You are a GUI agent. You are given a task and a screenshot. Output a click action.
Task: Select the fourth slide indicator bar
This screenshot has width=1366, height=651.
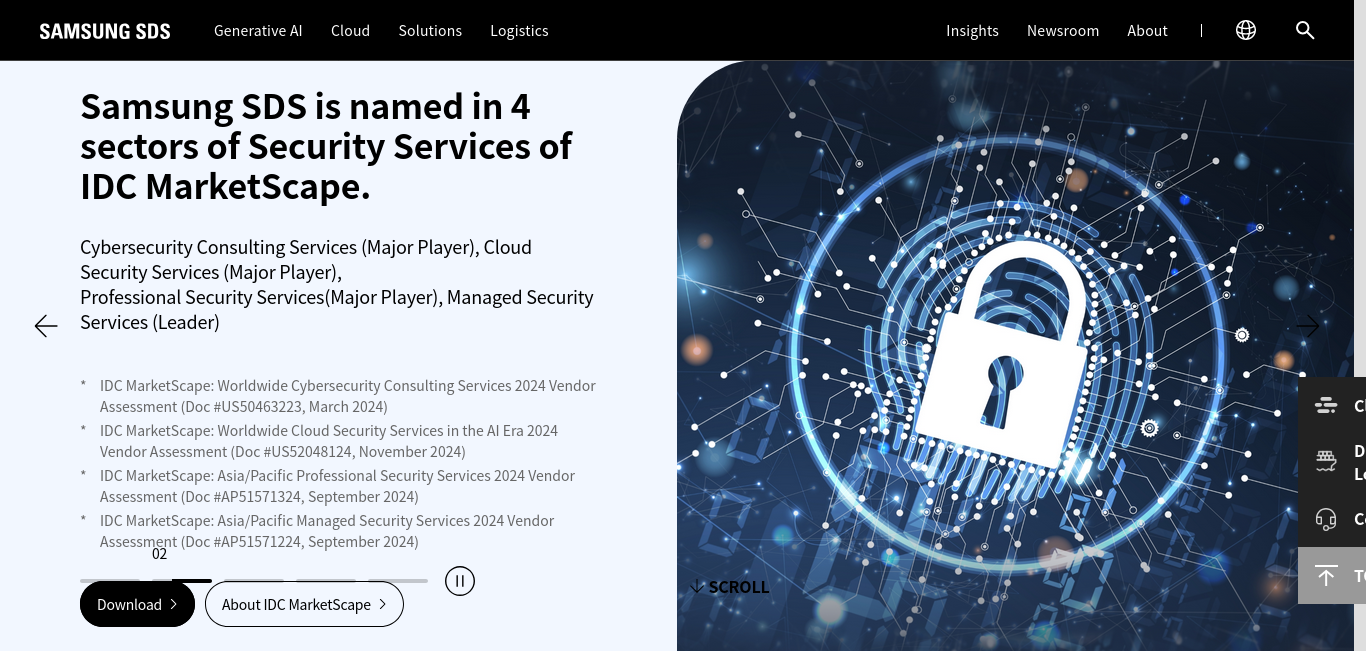[326, 580]
